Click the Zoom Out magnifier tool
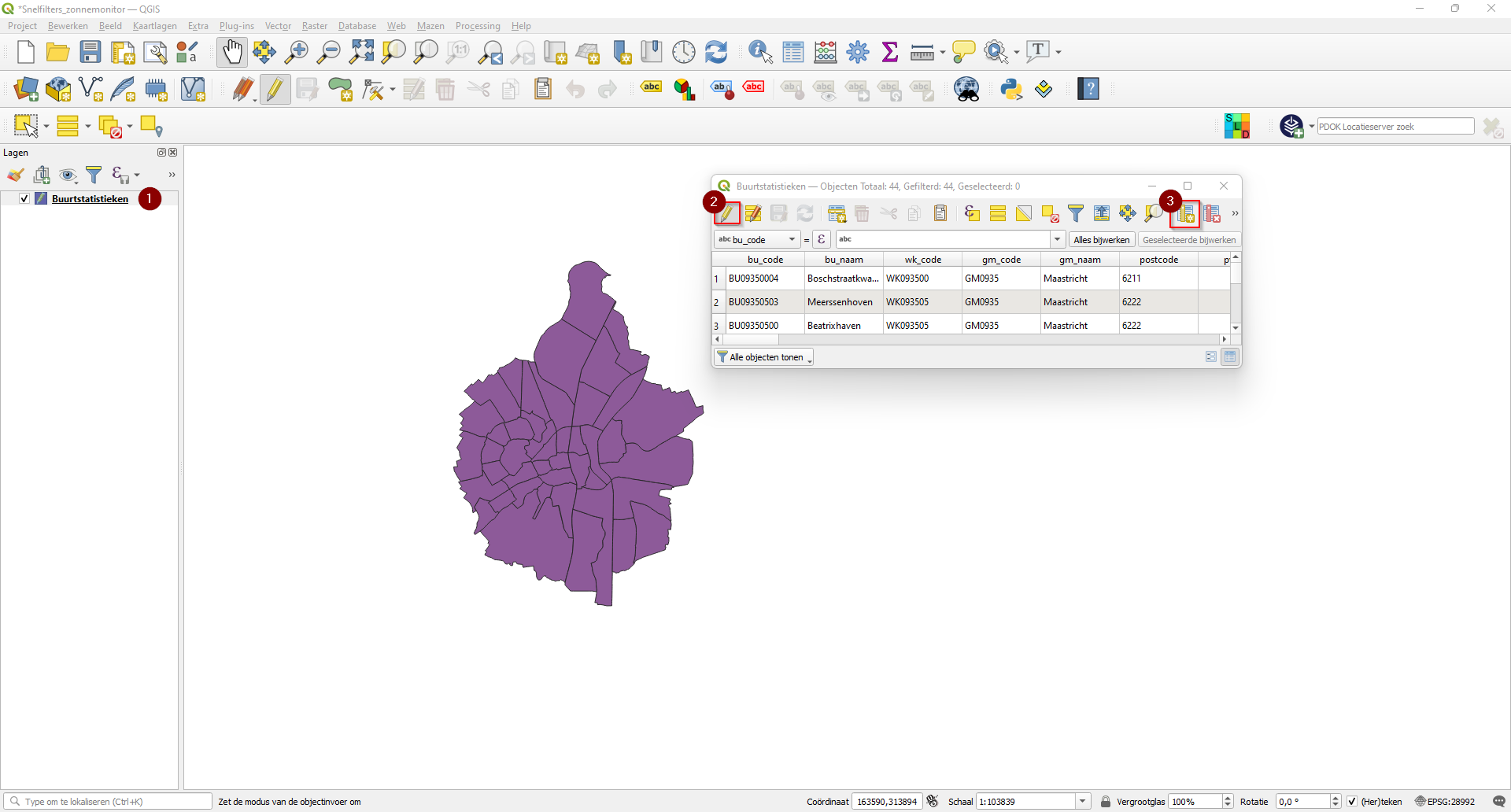This screenshot has height=812, width=1511. (x=328, y=52)
